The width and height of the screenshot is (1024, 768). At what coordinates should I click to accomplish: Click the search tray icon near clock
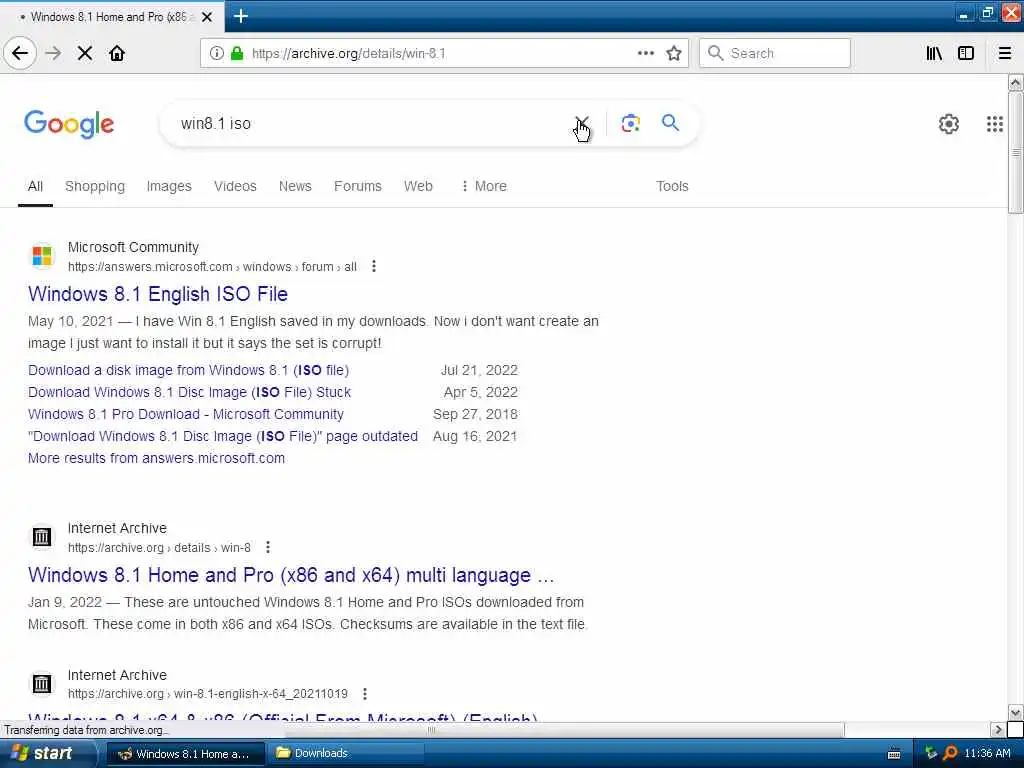click(x=950, y=753)
